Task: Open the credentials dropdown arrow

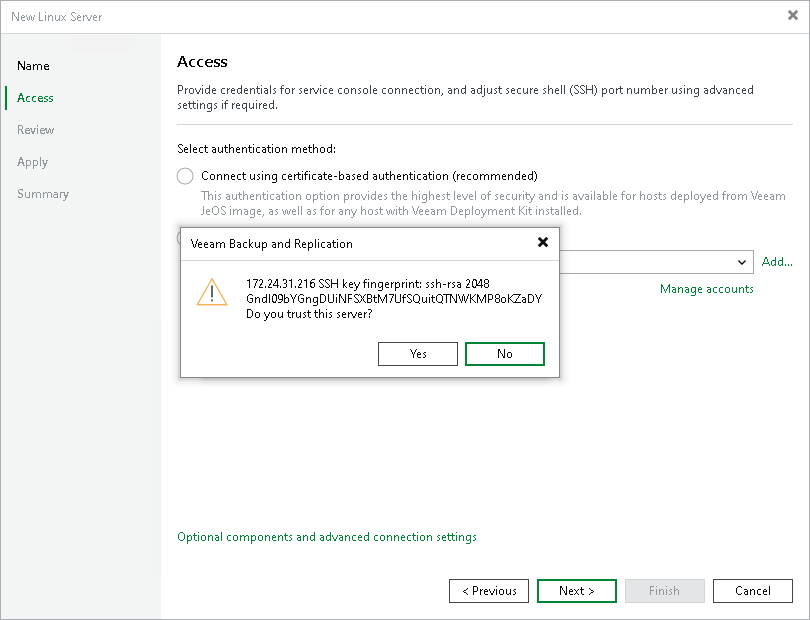Action: pyautogui.click(x=742, y=262)
